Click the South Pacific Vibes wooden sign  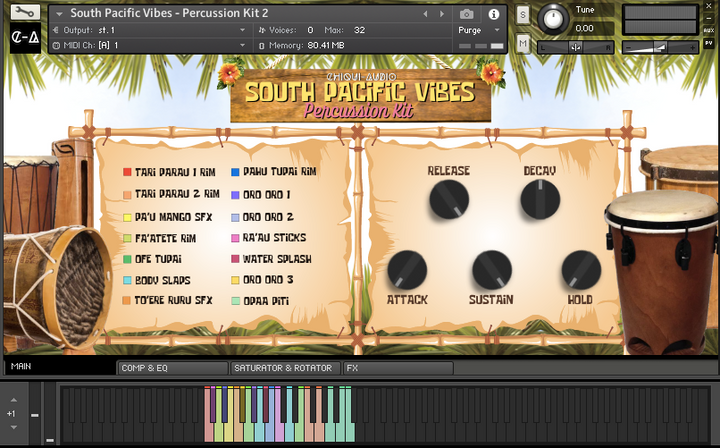(361, 96)
